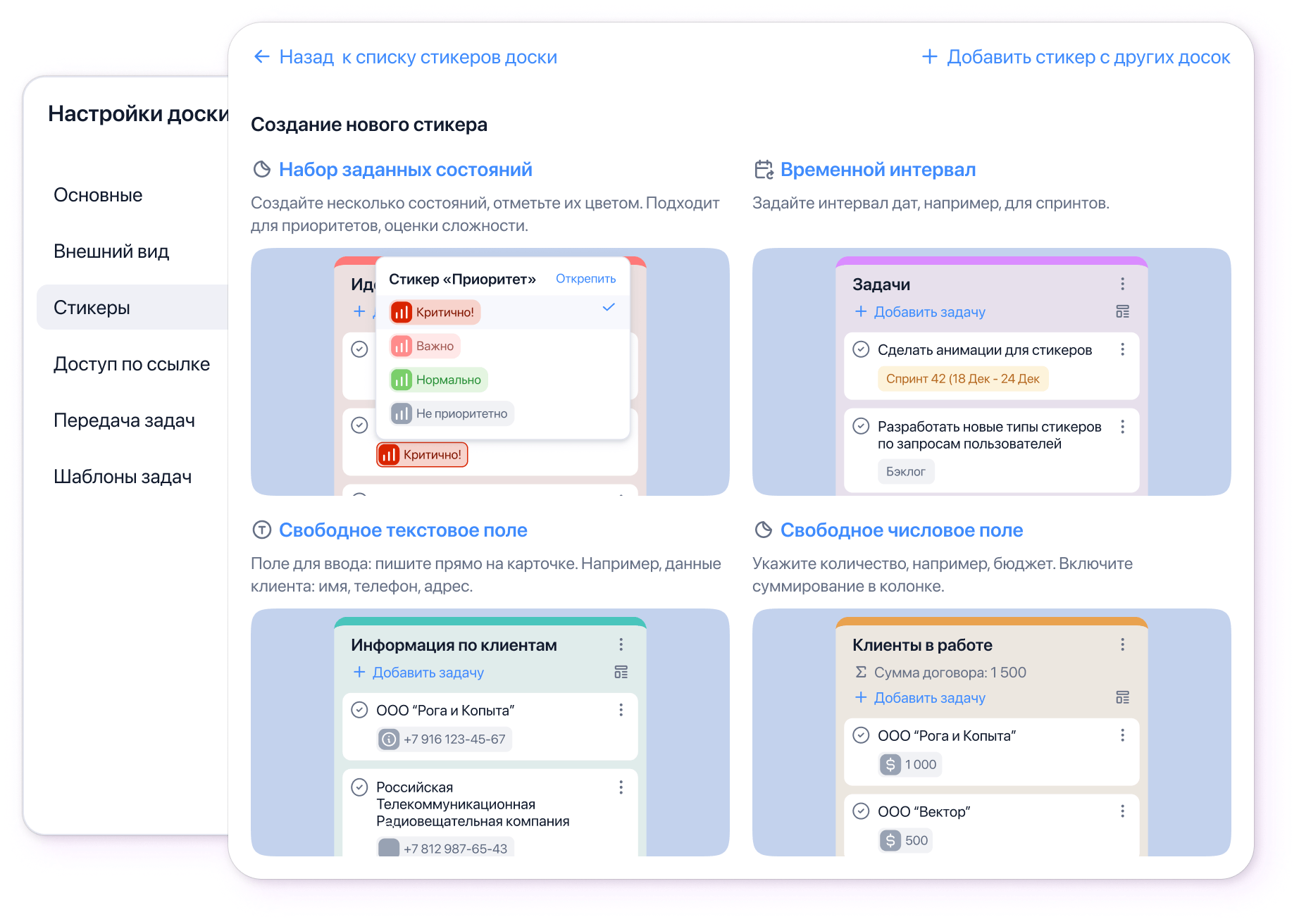Image resolution: width=1299 pixels, height=924 pixels.
Task: Open three-dot menu of Клиенты в работе column
Action: pyautogui.click(x=1122, y=644)
